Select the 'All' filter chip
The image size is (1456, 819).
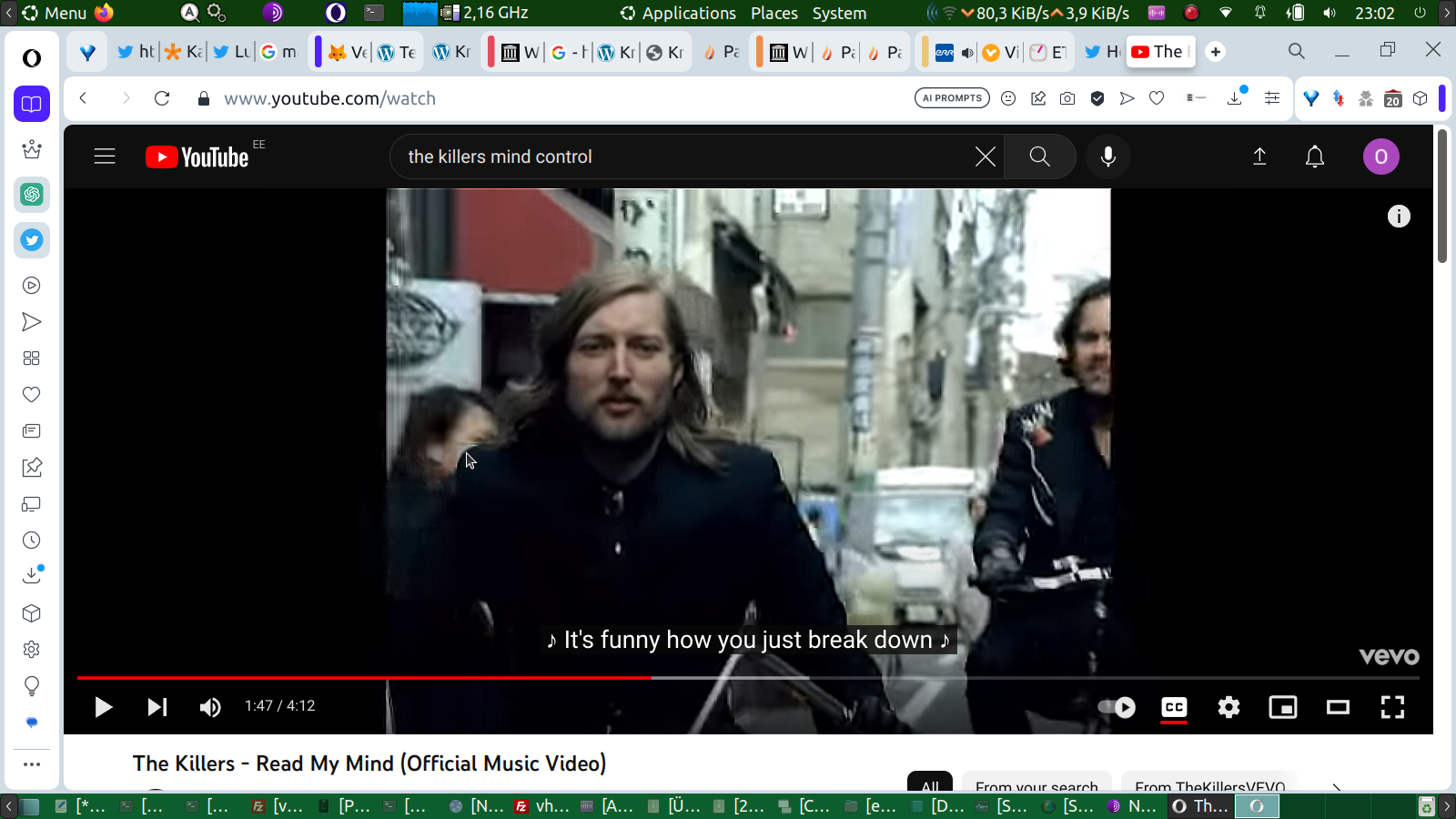tap(930, 783)
